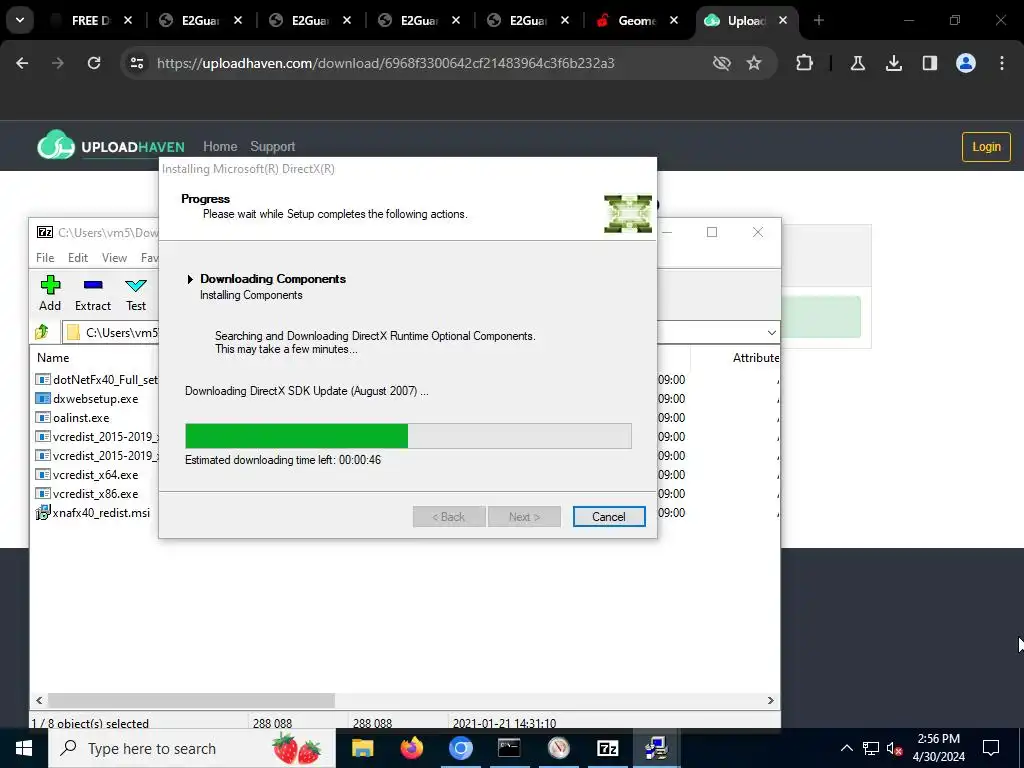Click DirectX download progress bar
Screen dimensions: 1024x768
[408, 436]
